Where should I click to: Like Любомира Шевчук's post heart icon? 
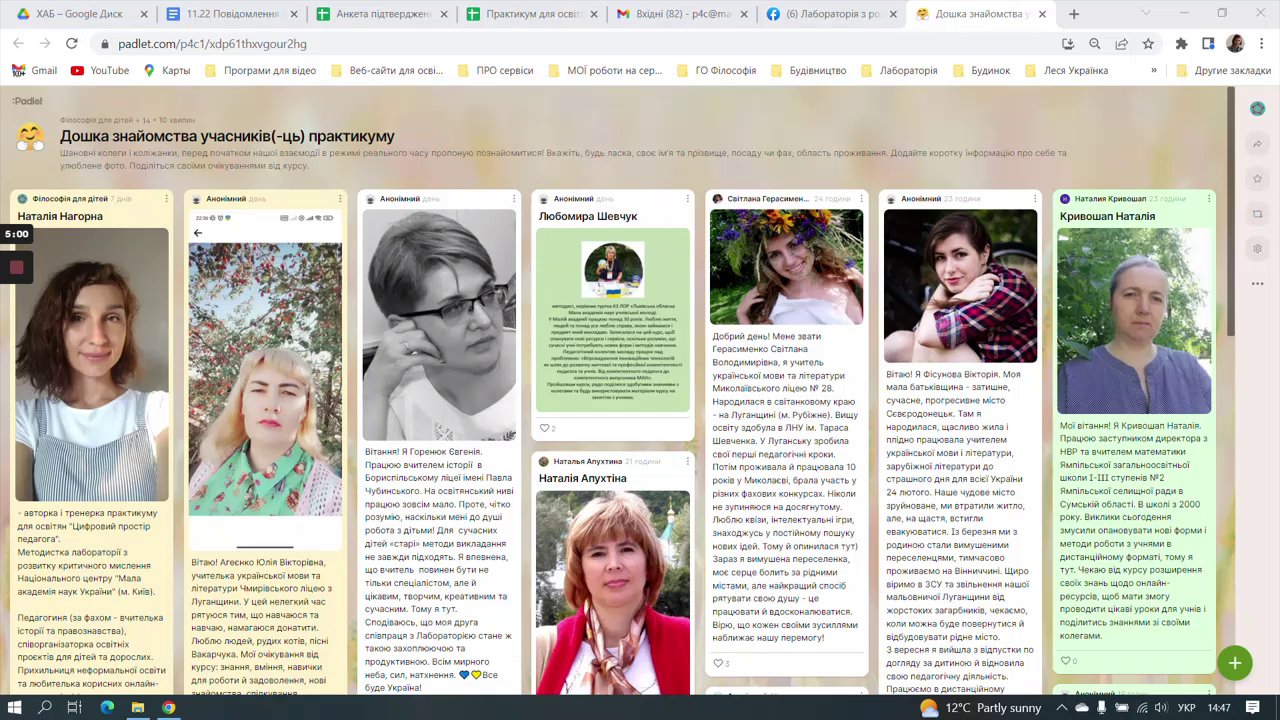coord(545,428)
